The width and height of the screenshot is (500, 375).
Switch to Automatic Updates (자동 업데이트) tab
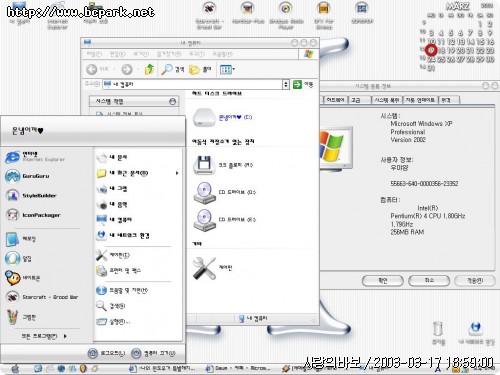[420, 100]
